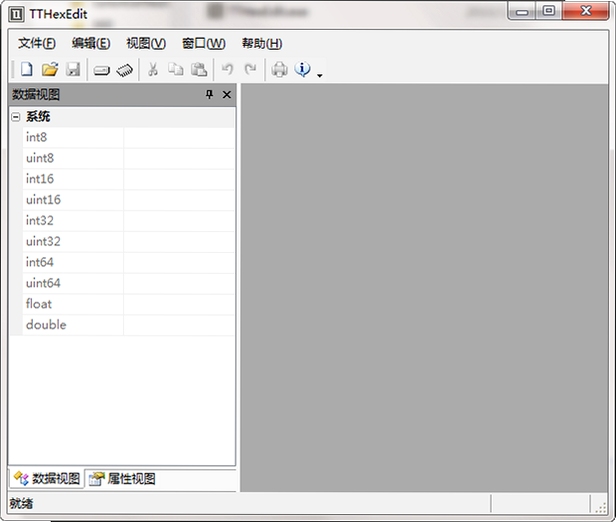
Task: Open the 文件(F) menu
Action: pyautogui.click(x=37, y=43)
